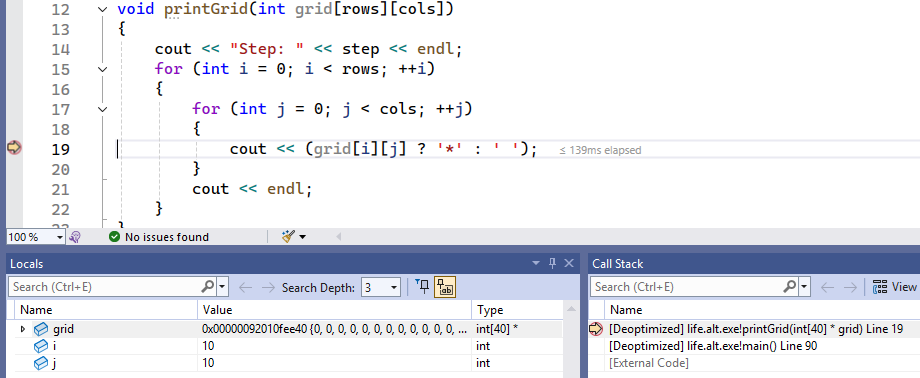
Task: Toggle the highlighted Locals display button
Action: [x=445, y=287]
